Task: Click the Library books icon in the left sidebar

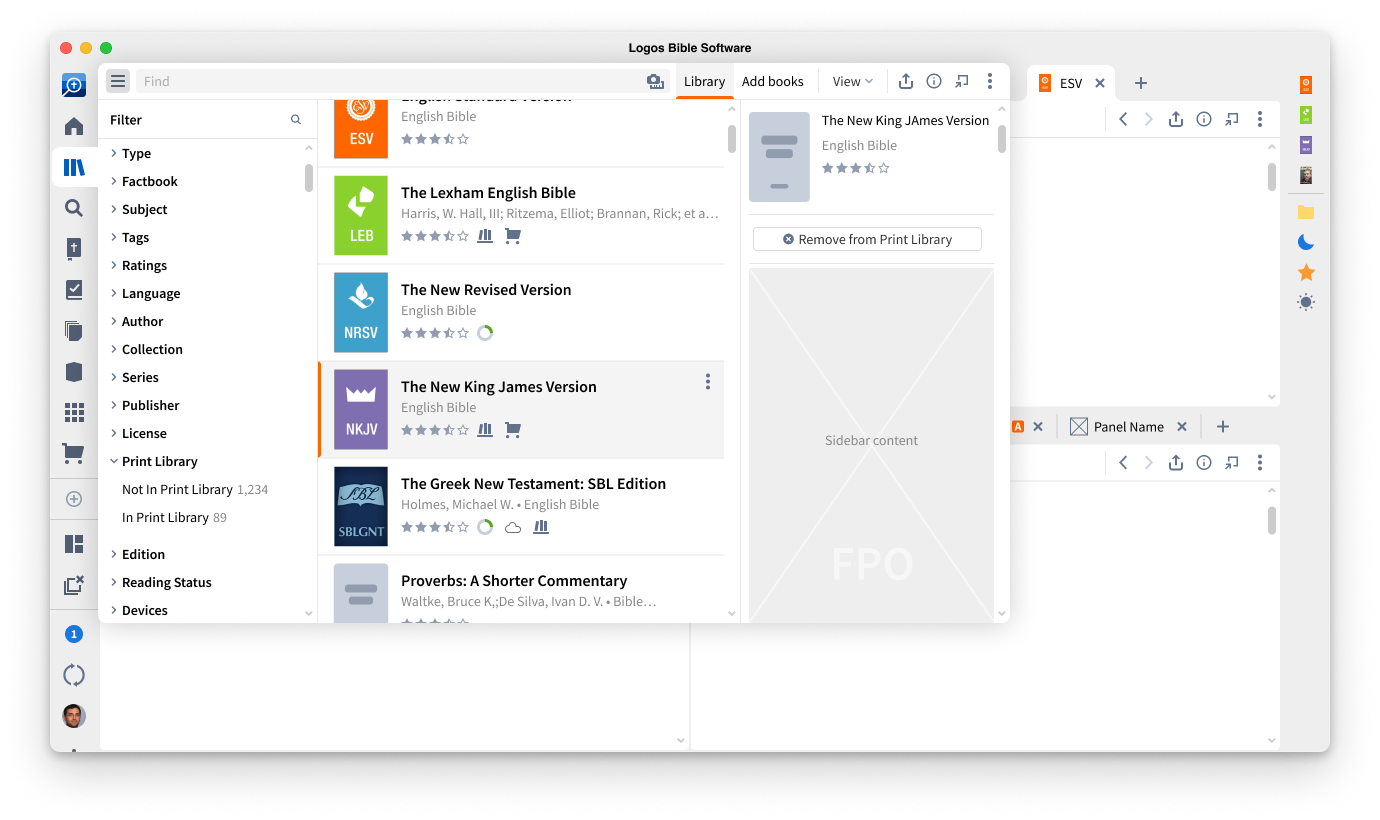Action: [x=74, y=168]
